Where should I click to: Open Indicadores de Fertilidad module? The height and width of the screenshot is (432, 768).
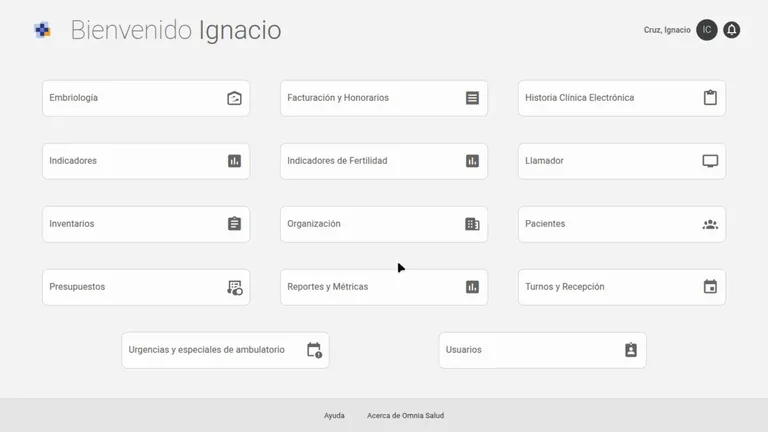(x=384, y=161)
